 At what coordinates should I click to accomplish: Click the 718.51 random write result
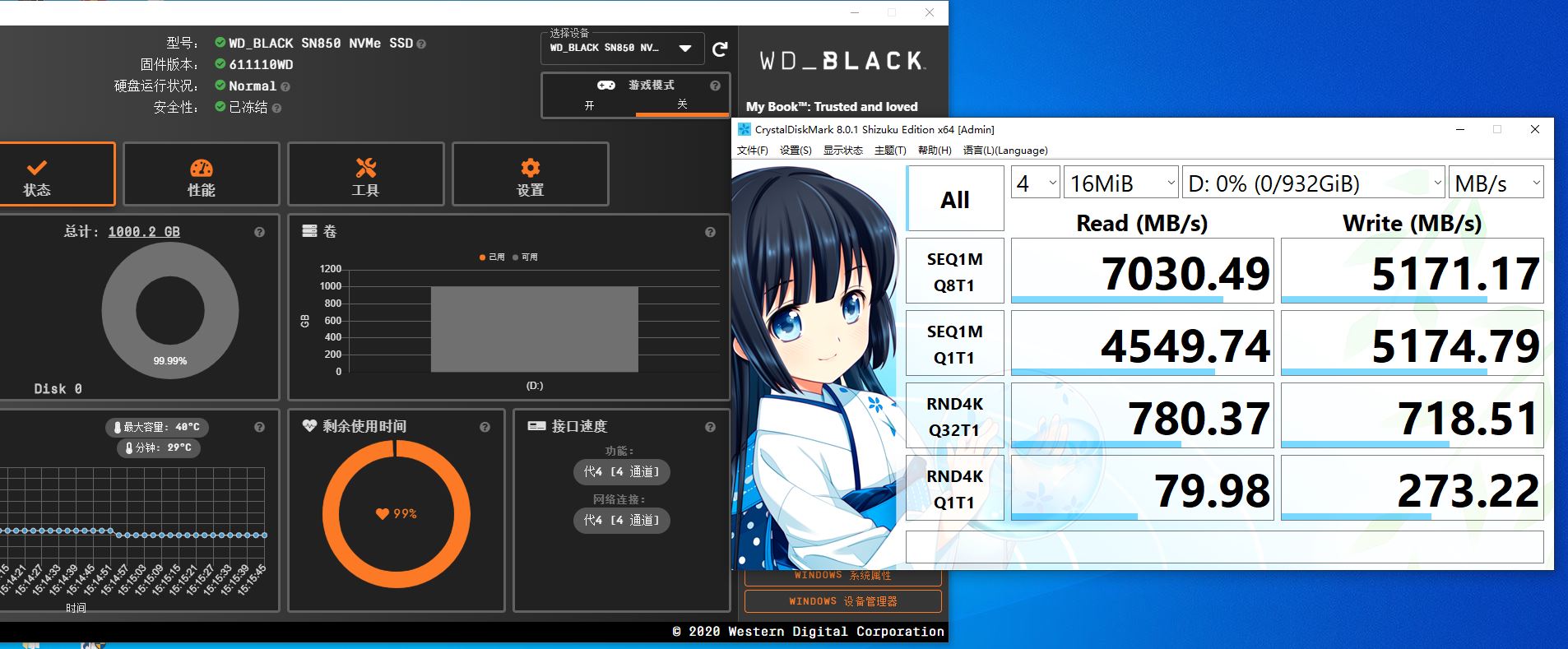(1413, 416)
